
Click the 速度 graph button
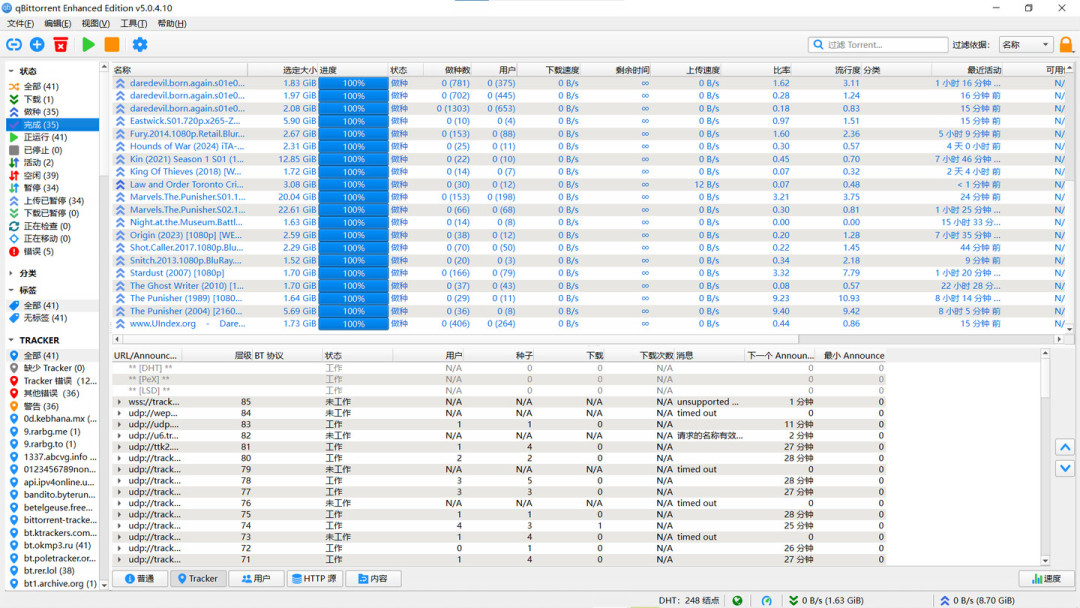point(1046,578)
